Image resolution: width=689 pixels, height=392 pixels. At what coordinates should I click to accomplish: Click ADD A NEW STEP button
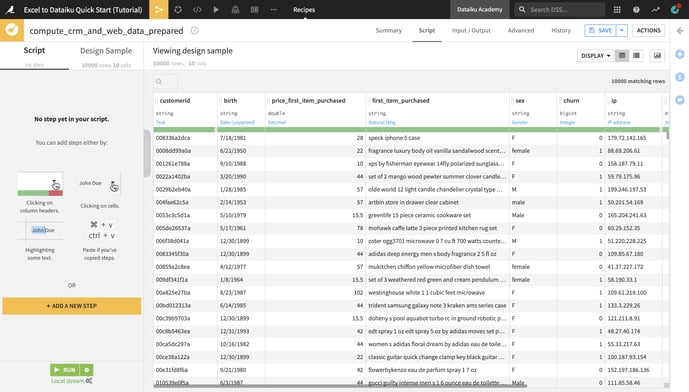click(x=72, y=306)
